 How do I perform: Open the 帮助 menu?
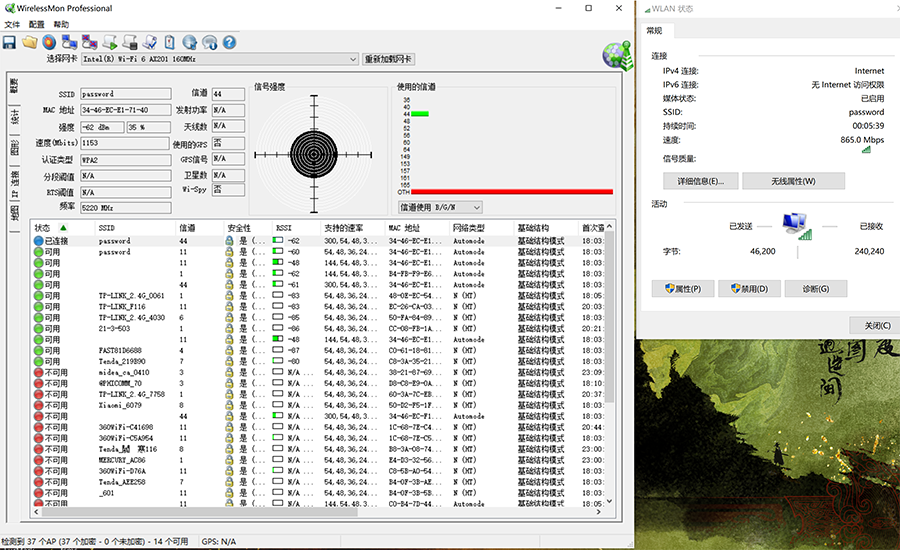(x=61, y=24)
